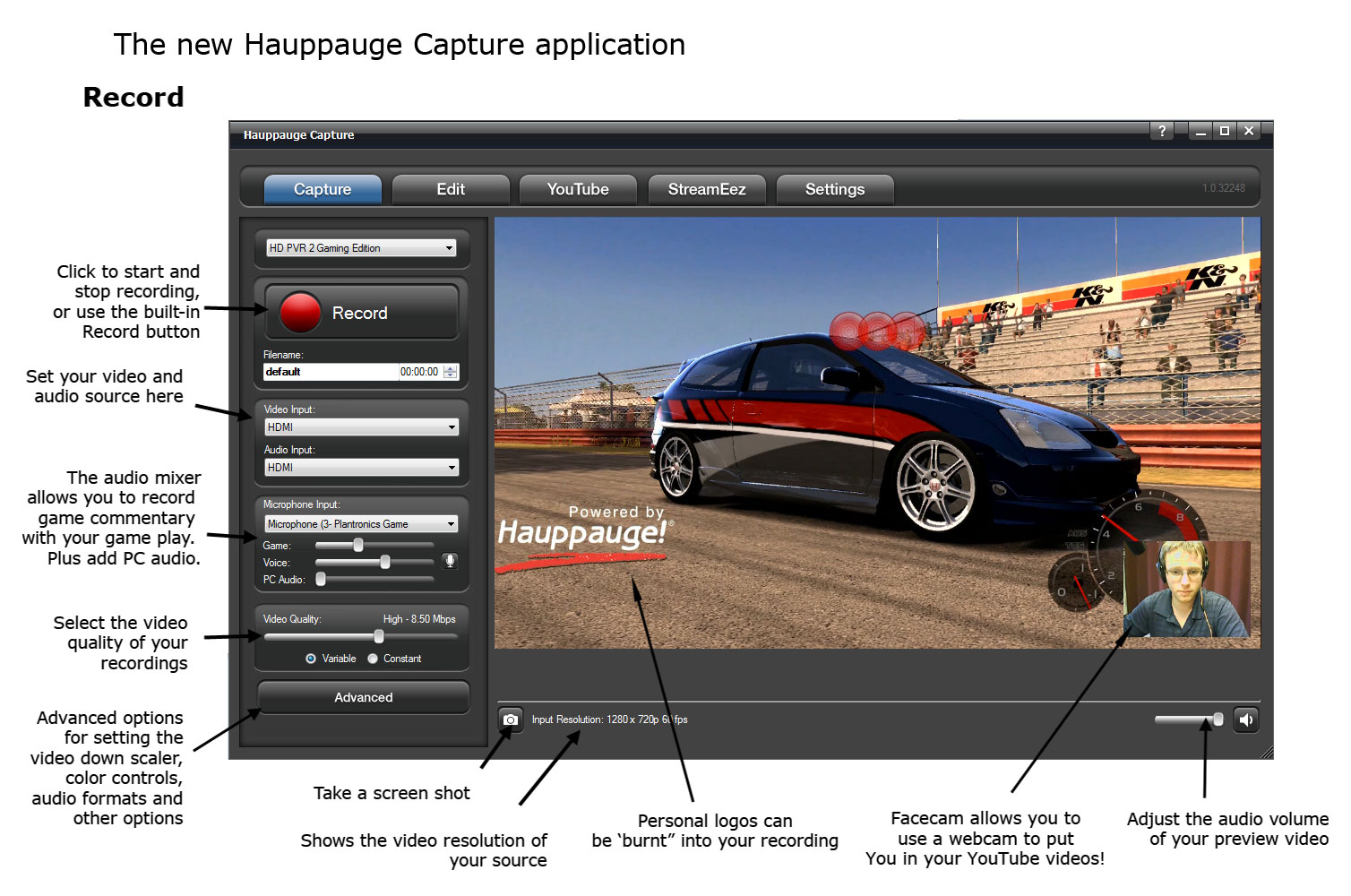Expand the Audio Input dropdown
Viewport: 1351px width, 896px height.
pos(361,468)
